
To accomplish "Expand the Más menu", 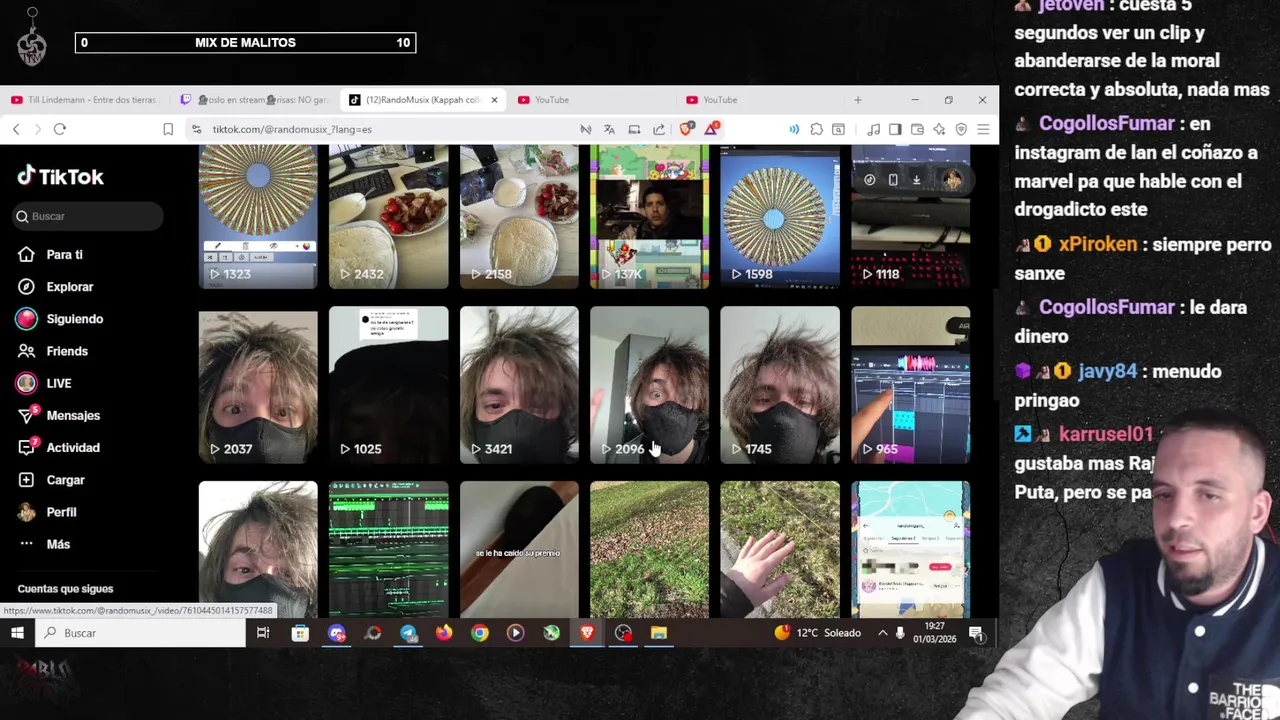I will 44,544.
